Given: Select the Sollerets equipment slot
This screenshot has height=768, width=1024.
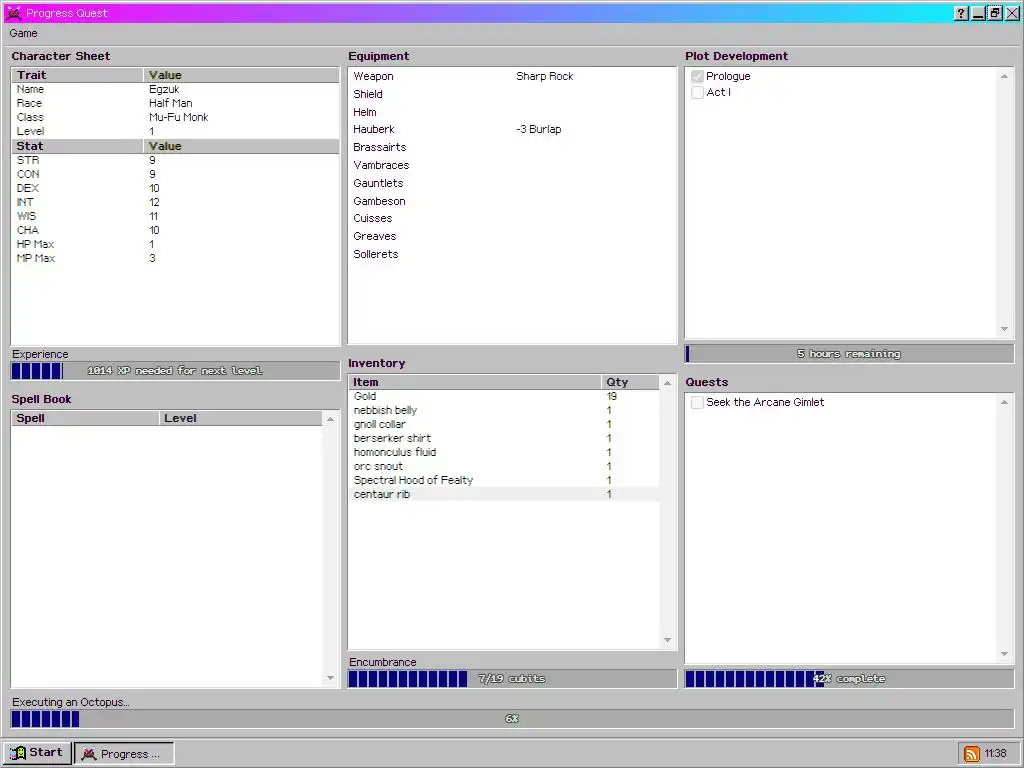Looking at the screenshot, I should pos(512,254).
